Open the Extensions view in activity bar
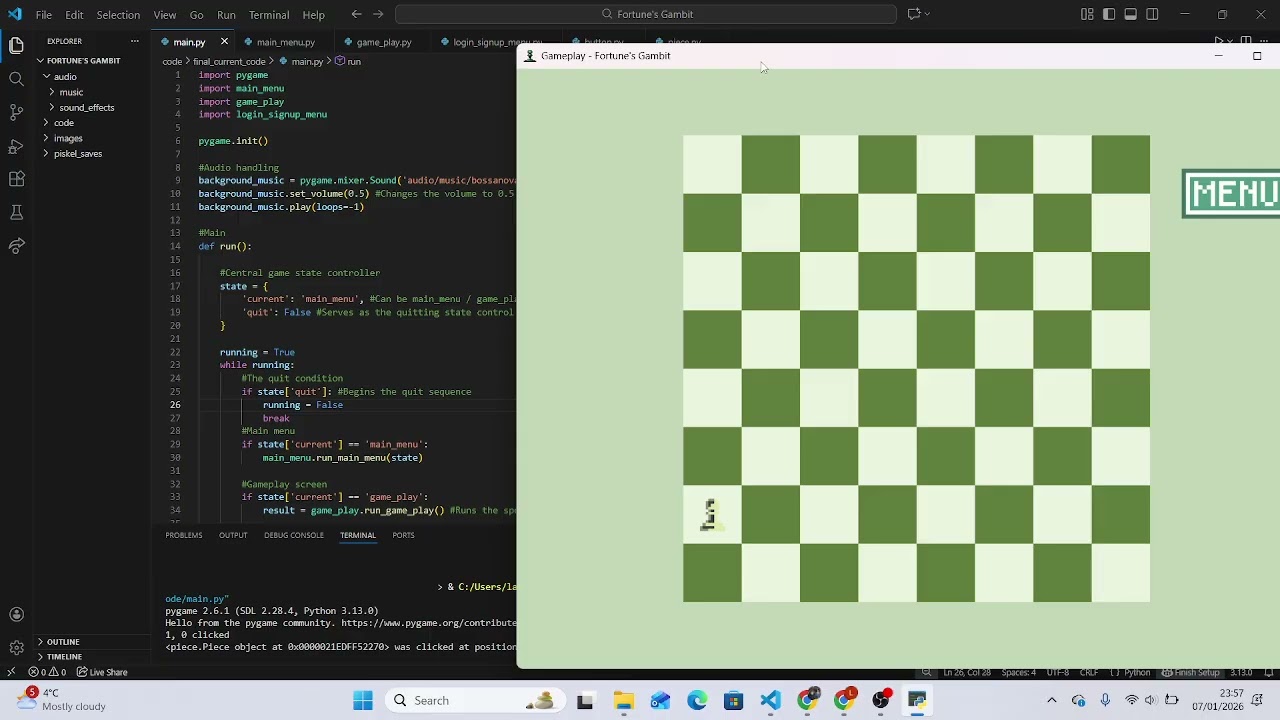 (x=16, y=179)
